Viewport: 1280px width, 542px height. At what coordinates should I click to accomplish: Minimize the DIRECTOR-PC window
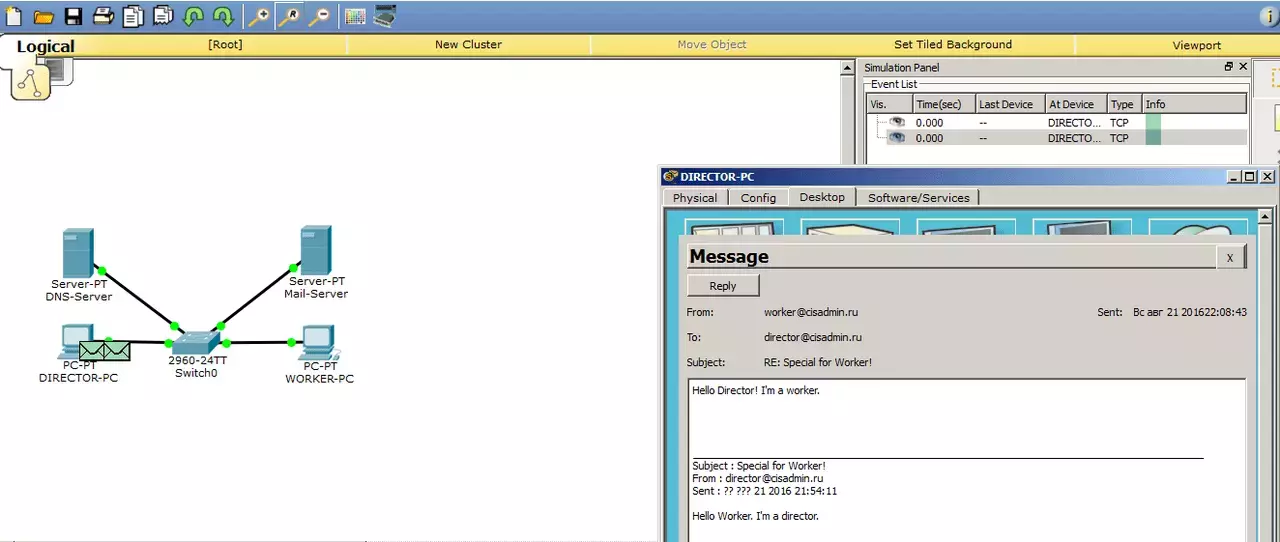[x=1235, y=176]
